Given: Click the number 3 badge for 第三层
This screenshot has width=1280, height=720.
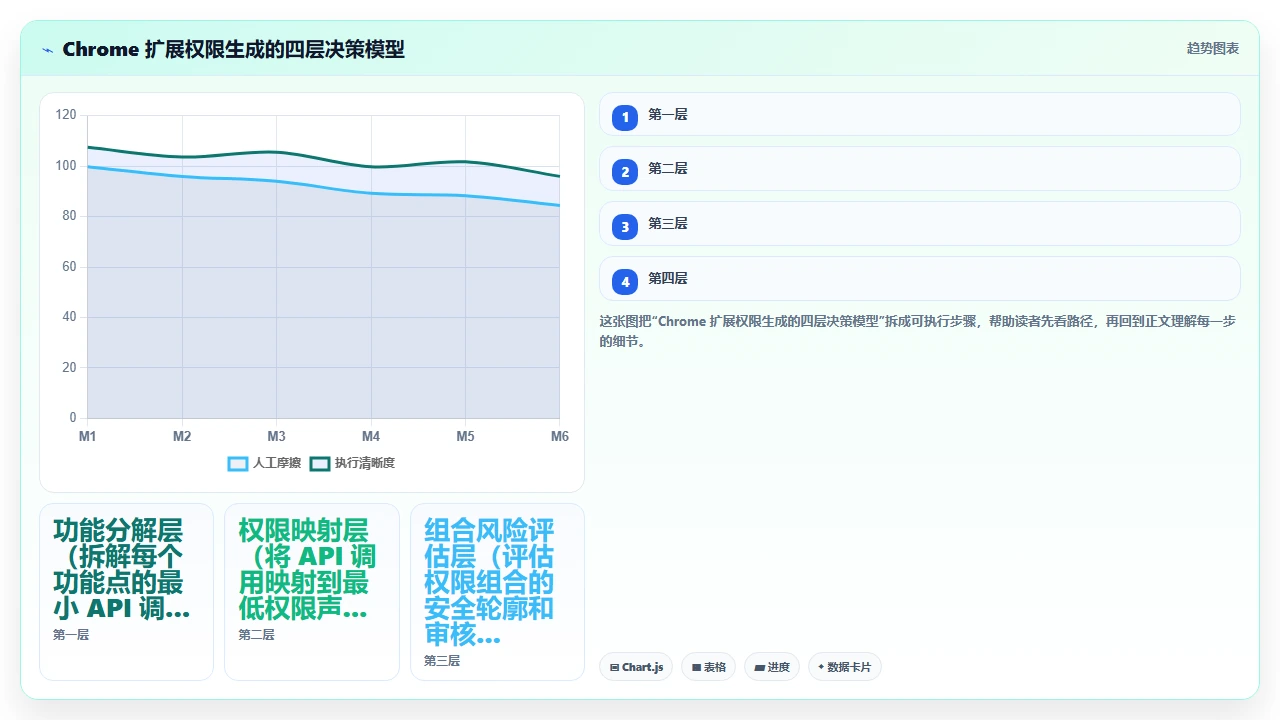Looking at the screenshot, I should click(625, 227).
